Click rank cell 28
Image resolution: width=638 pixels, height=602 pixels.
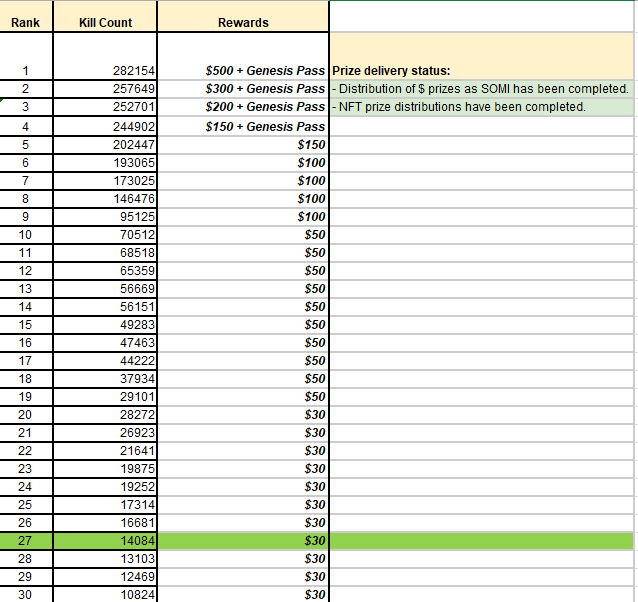click(25, 558)
